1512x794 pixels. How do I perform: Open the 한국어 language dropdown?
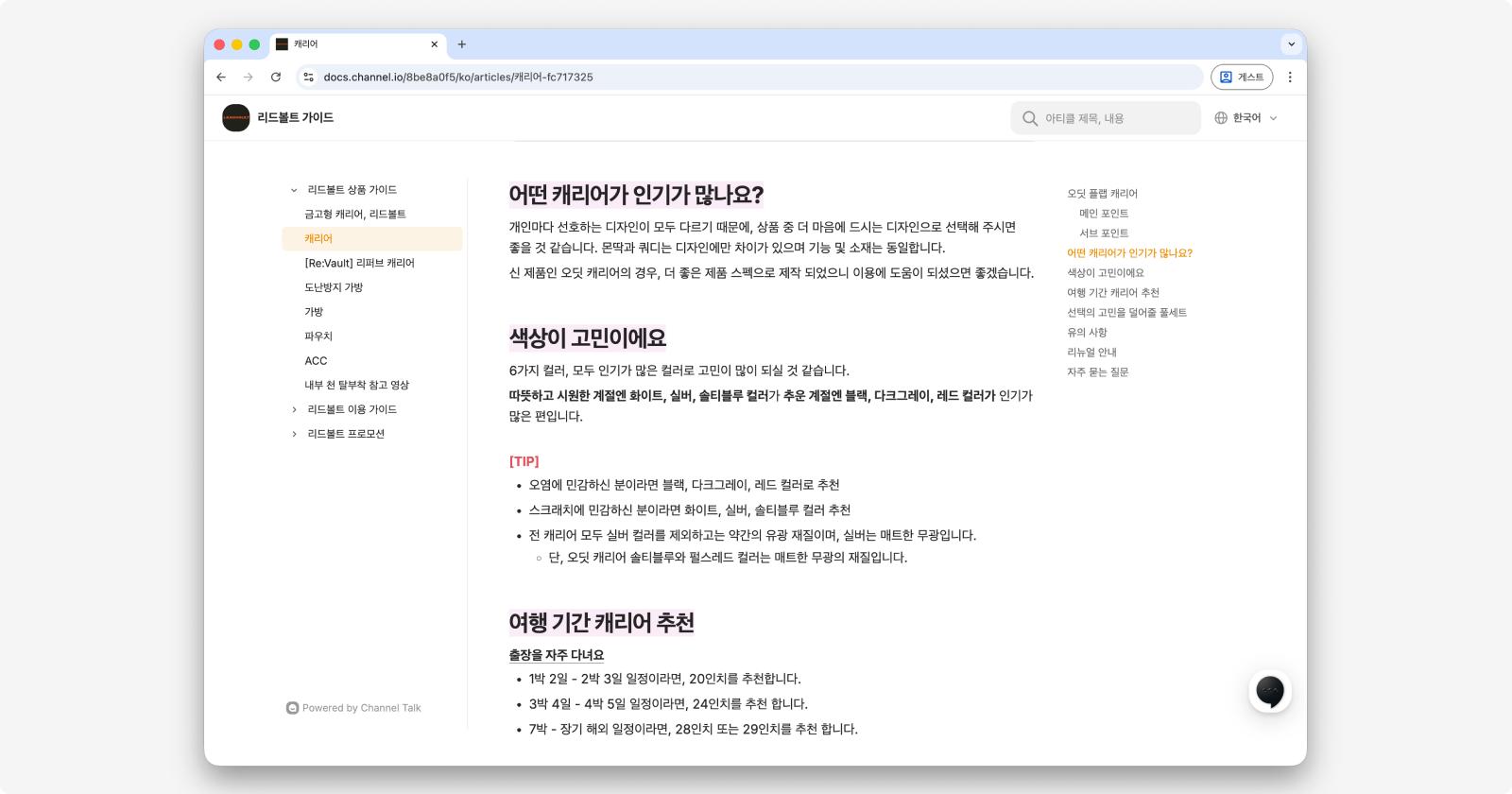[1246, 118]
